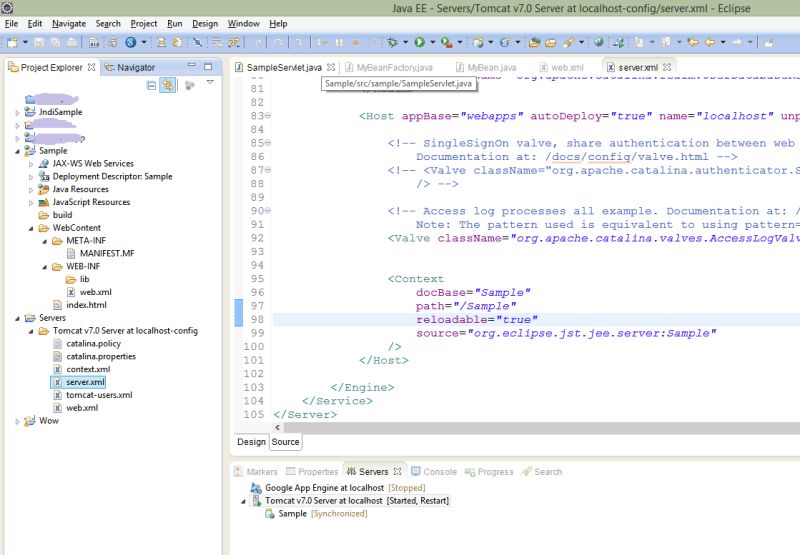Image resolution: width=800 pixels, height=555 pixels.
Task: Open the Navigate menu
Action: pyautogui.click(x=69, y=23)
